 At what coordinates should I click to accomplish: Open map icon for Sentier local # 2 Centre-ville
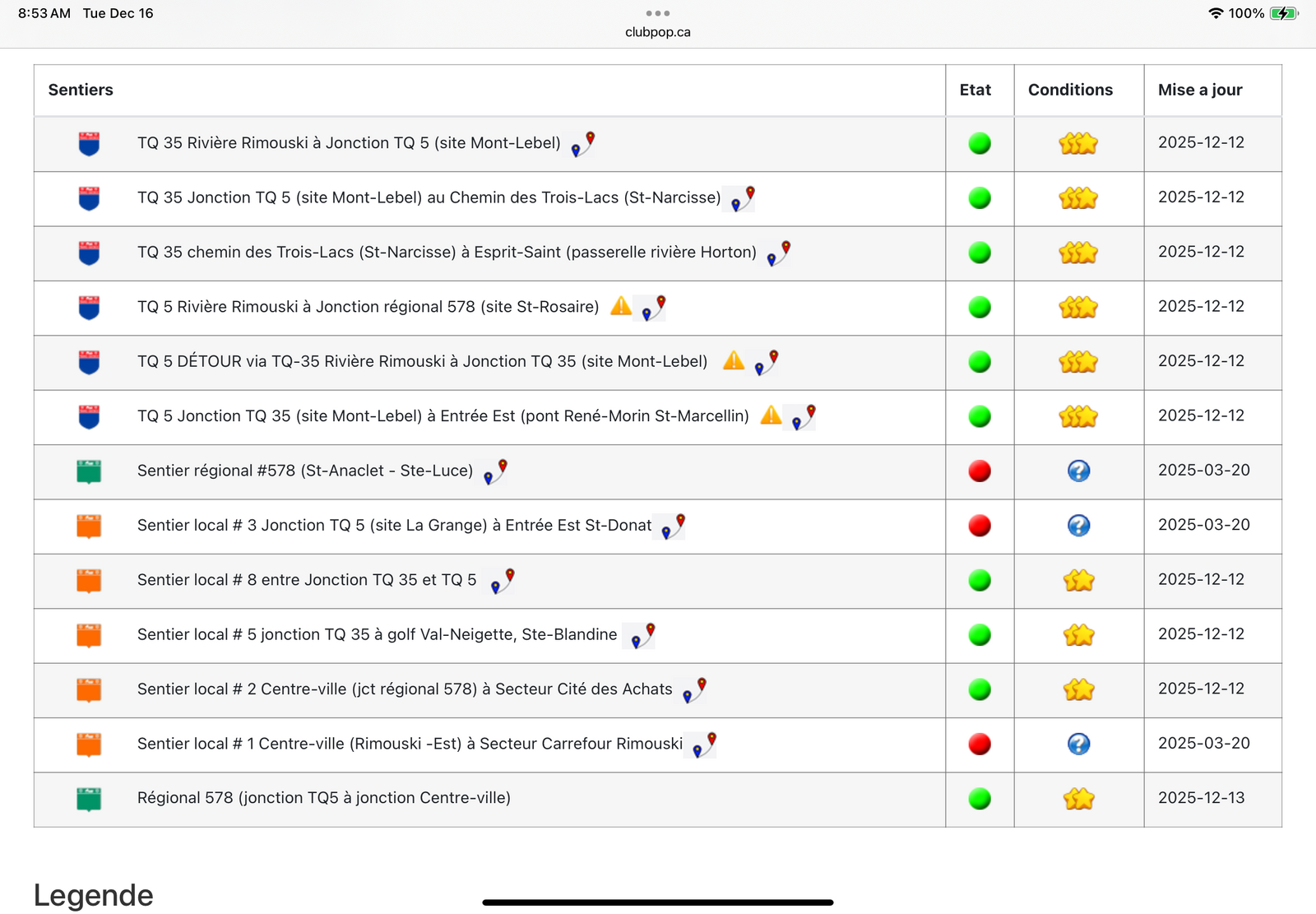coord(695,690)
